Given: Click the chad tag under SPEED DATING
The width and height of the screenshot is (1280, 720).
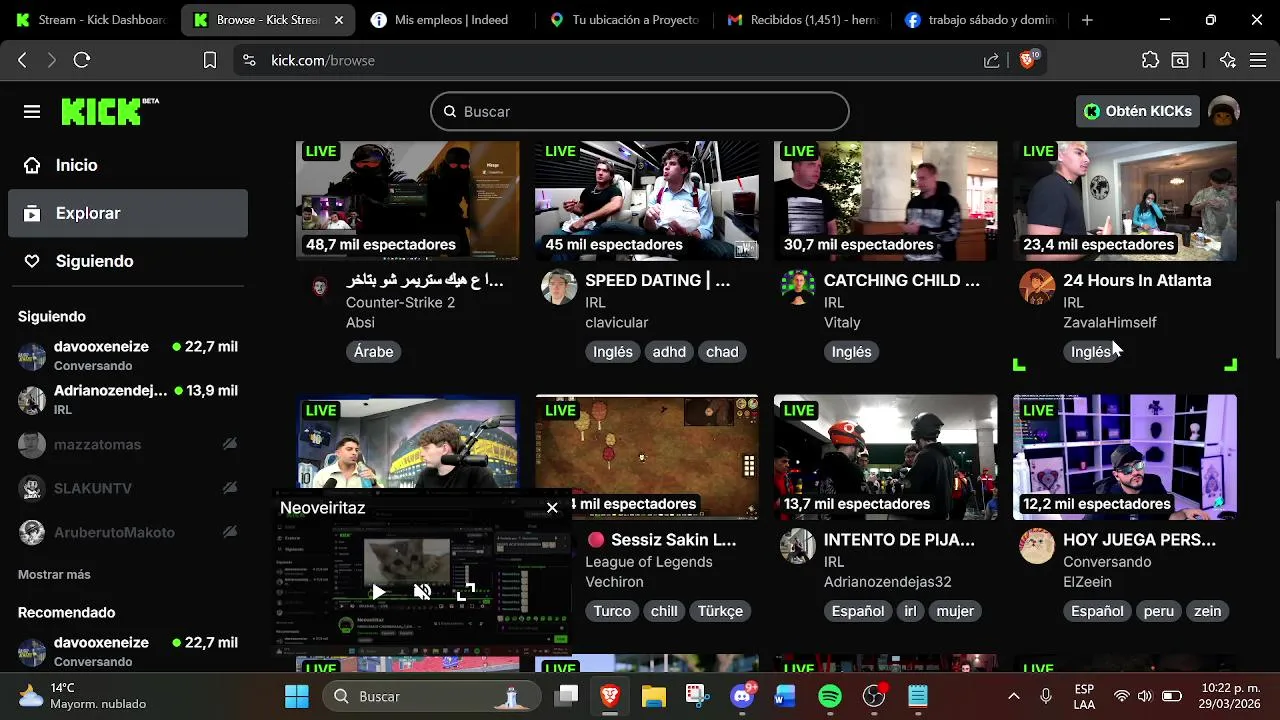Looking at the screenshot, I should (722, 352).
